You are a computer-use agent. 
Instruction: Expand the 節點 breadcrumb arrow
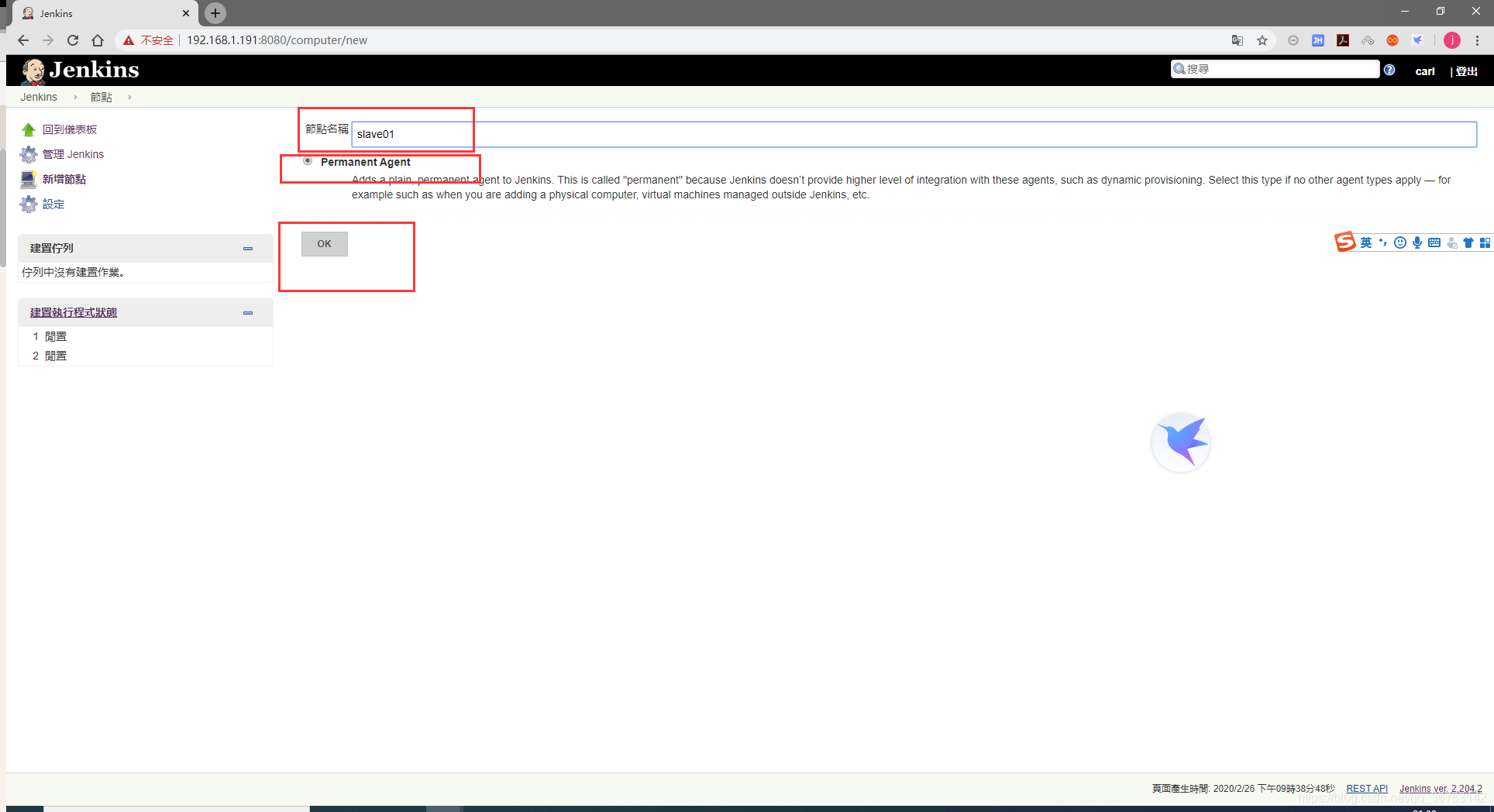tap(129, 98)
